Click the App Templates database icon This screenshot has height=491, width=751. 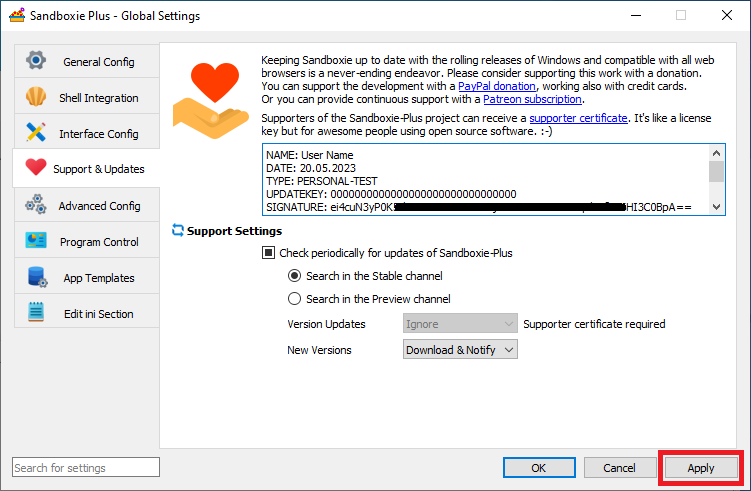(x=37, y=277)
